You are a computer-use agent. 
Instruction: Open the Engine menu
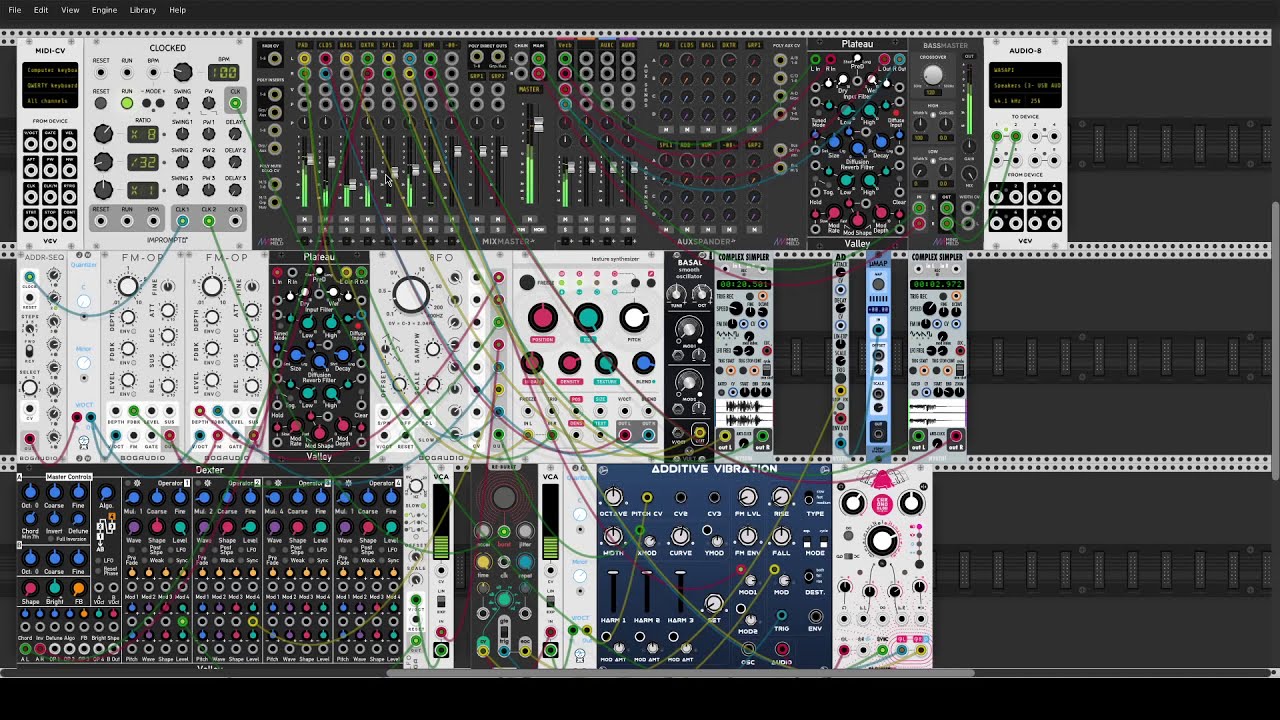pyautogui.click(x=104, y=10)
